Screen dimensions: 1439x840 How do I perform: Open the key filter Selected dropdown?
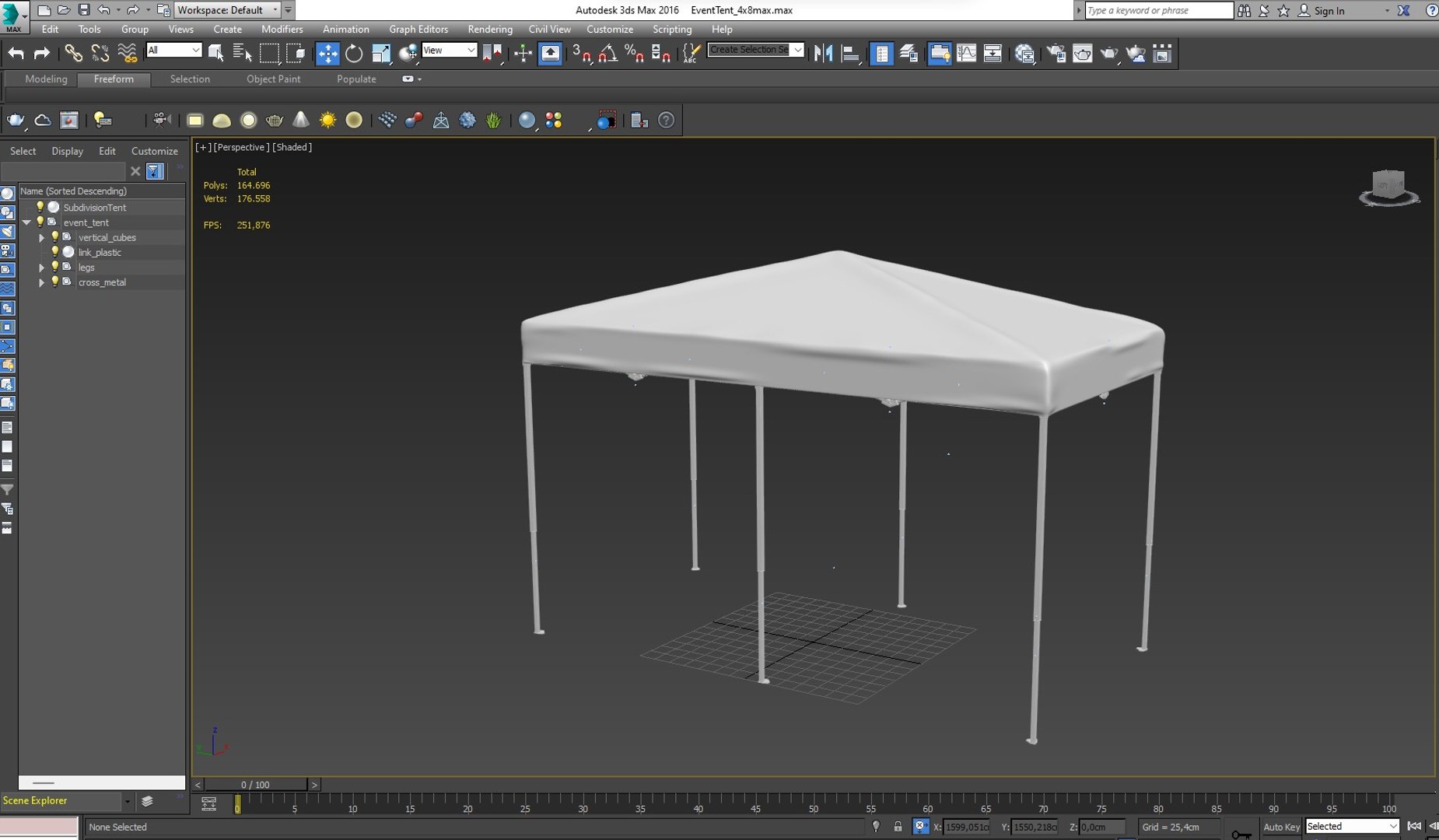1352,827
